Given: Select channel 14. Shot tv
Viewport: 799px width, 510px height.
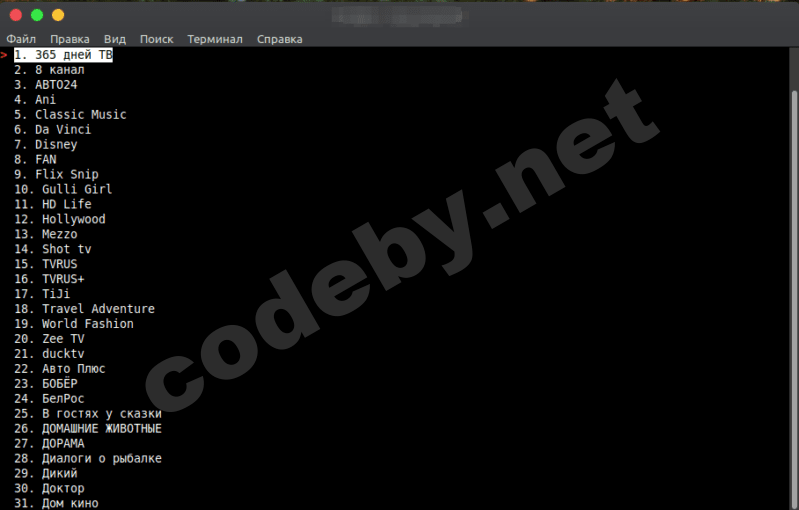Looking at the screenshot, I should point(52,249).
